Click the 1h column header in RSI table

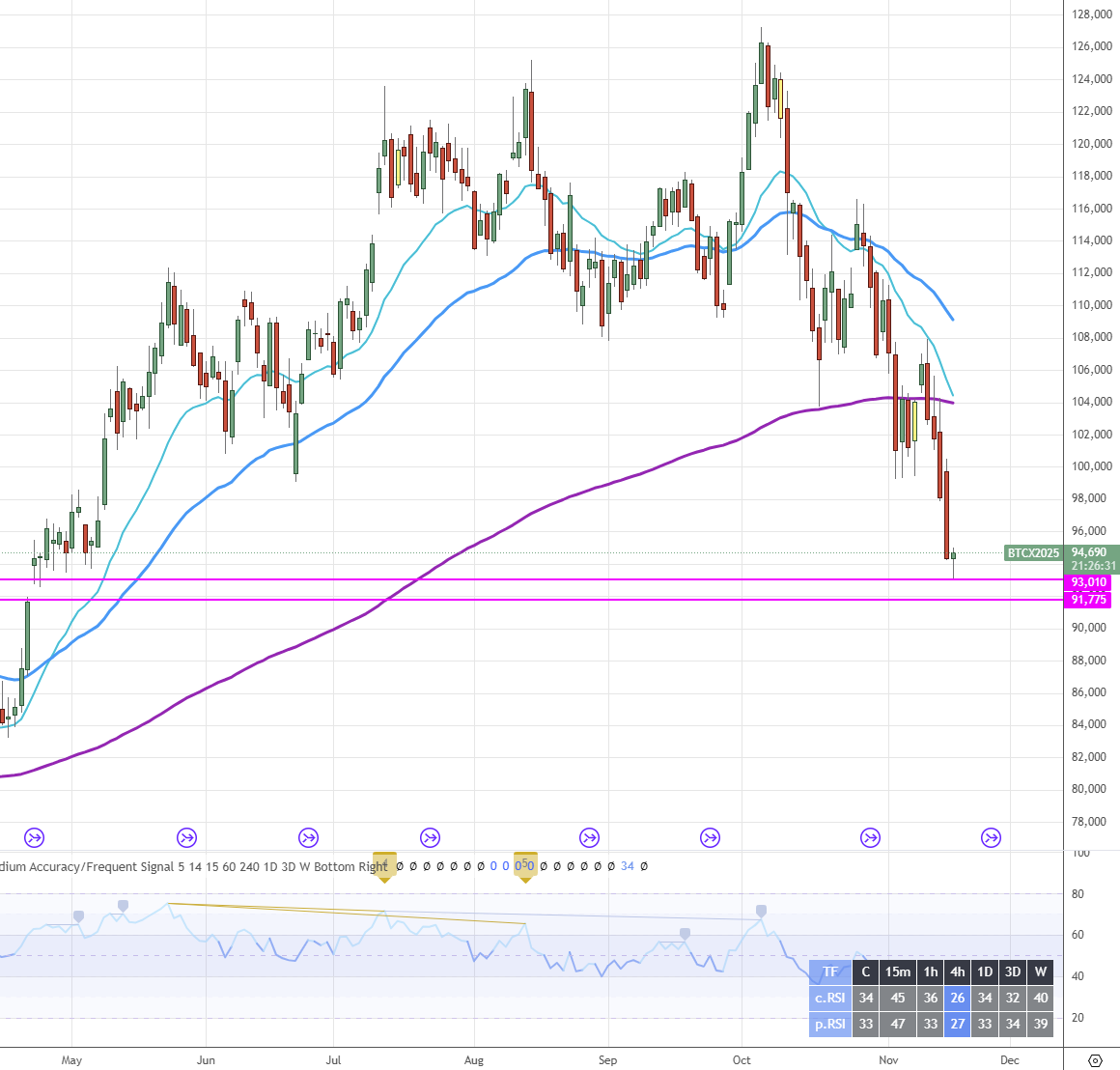click(x=931, y=971)
